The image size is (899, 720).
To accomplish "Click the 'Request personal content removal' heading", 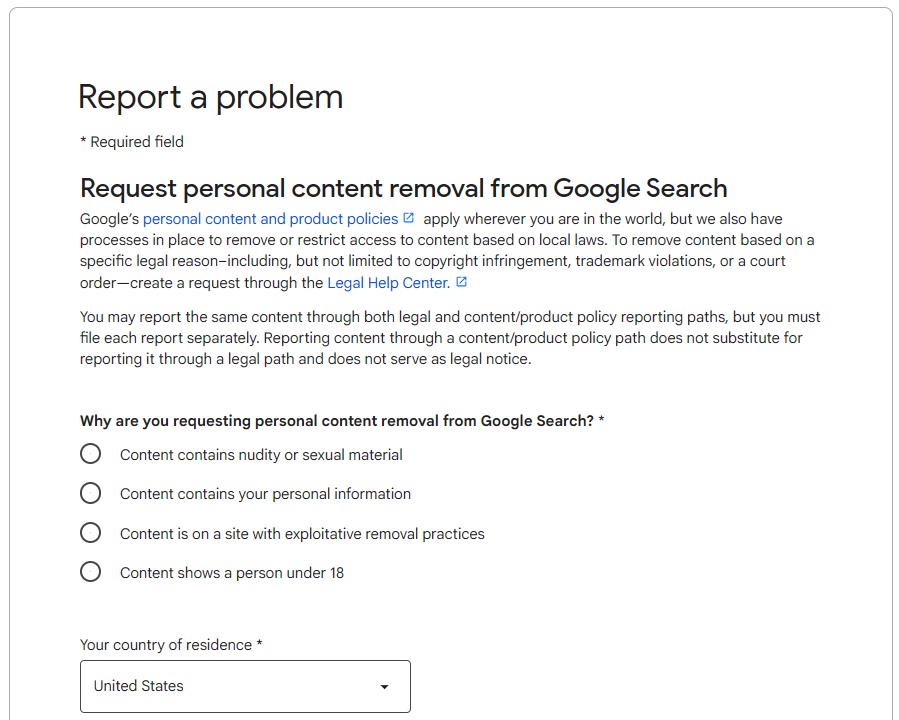I will pos(403,188).
